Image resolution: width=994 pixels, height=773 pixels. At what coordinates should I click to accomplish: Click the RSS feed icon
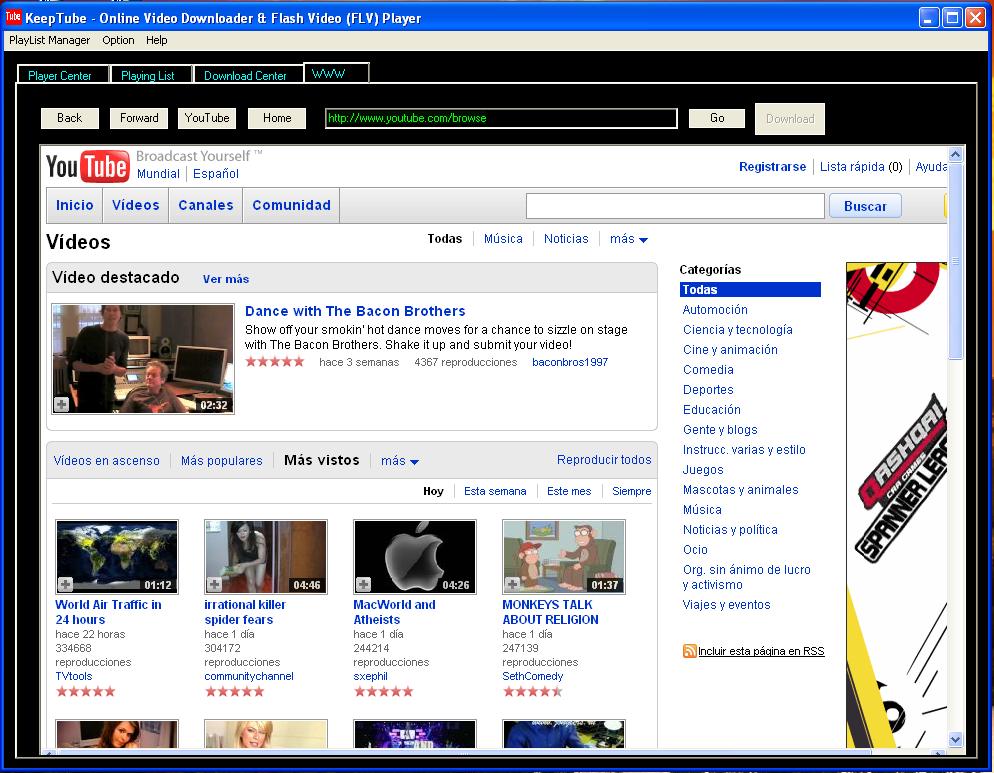click(689, 651)
